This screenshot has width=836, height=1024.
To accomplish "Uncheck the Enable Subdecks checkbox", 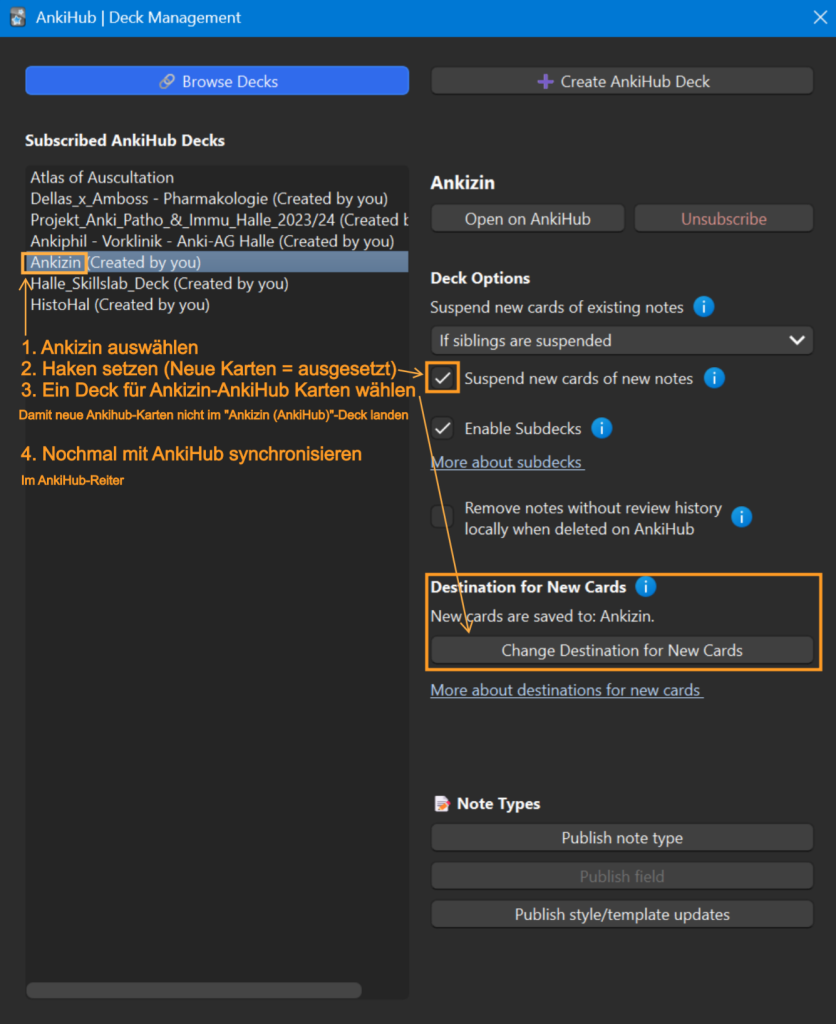I will point(442,428).
